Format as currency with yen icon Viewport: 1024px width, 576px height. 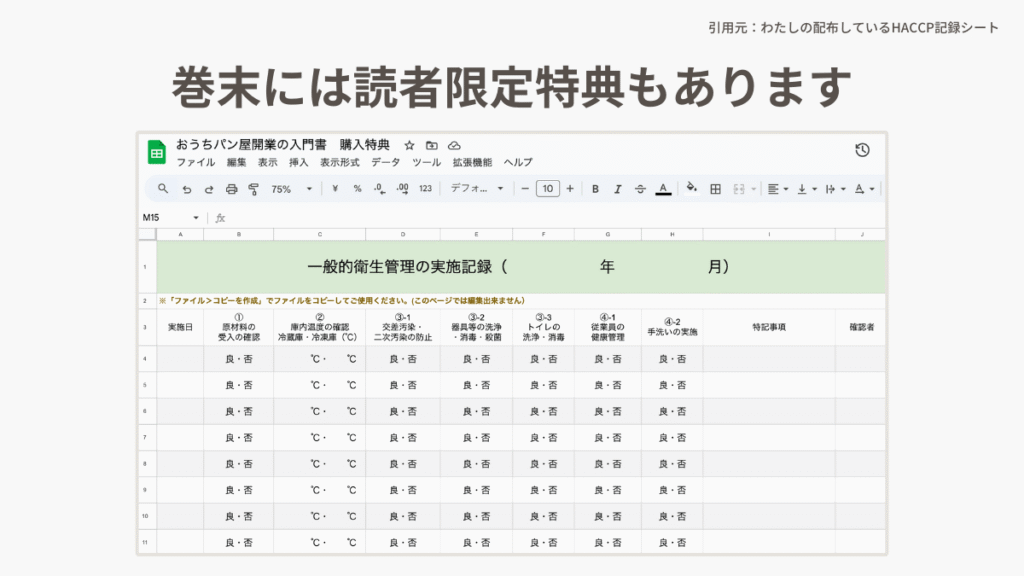335,189
